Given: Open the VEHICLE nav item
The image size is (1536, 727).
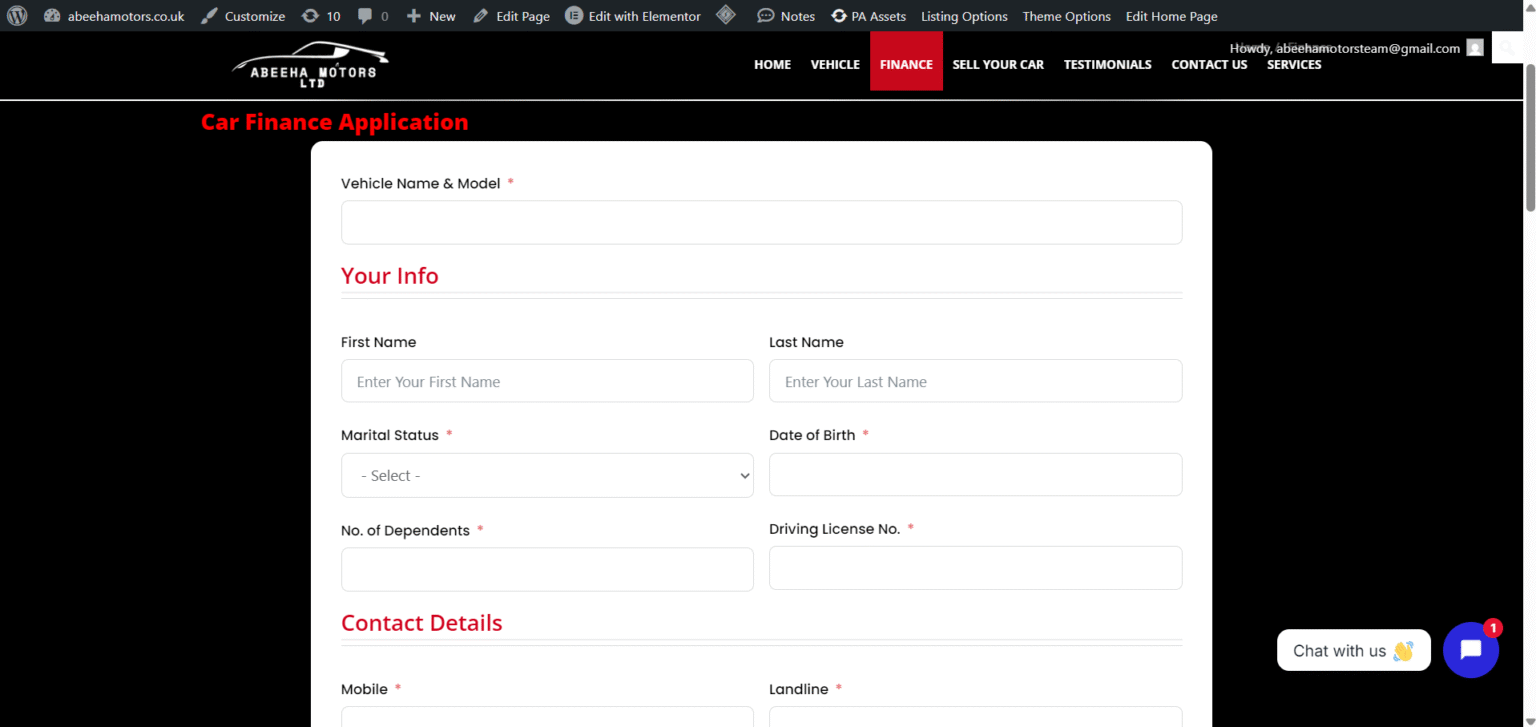Looking at the screenshot, I should pyautogui.click(x=835, y=64).
